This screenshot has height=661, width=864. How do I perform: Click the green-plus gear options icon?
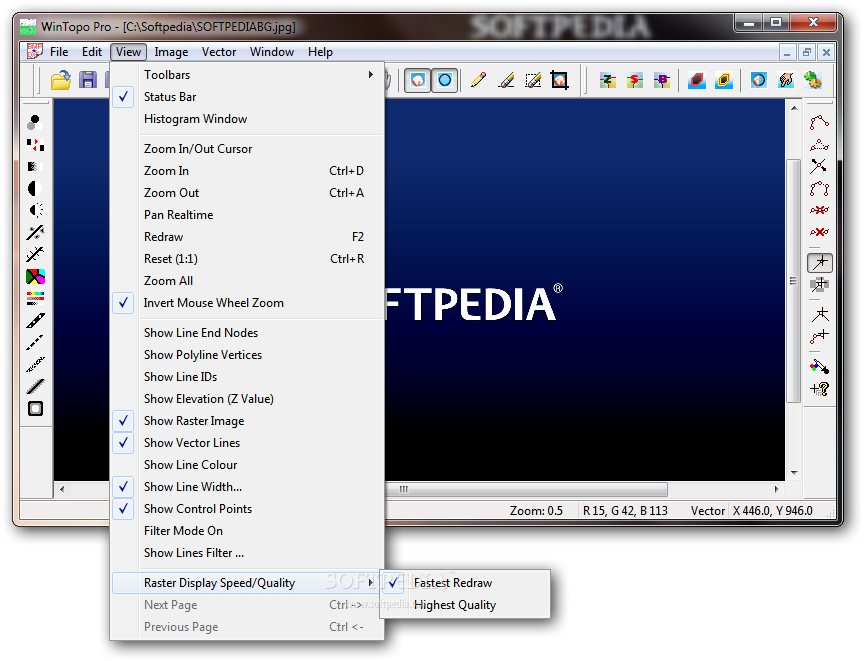[813, 80]
